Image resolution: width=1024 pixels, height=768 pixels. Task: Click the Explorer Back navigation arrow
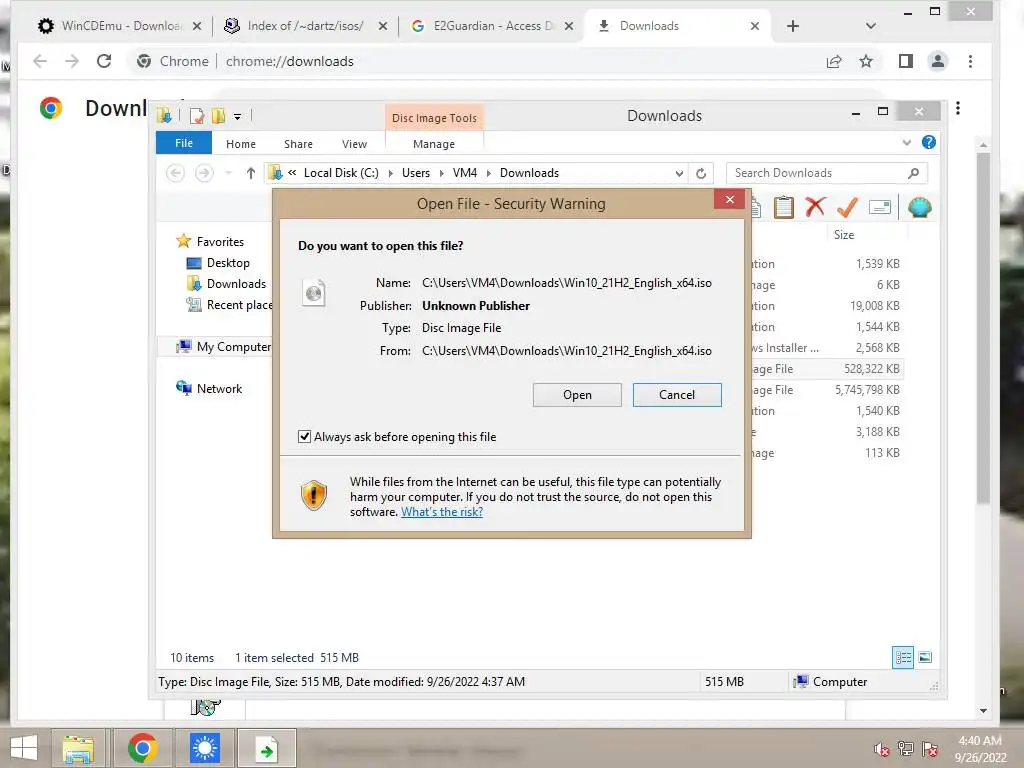(175, 173)
